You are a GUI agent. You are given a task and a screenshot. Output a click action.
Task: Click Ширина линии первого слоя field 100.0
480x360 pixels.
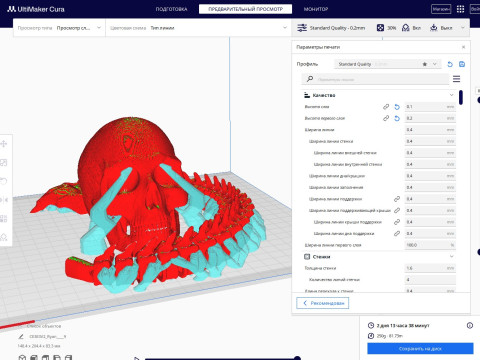430,245
